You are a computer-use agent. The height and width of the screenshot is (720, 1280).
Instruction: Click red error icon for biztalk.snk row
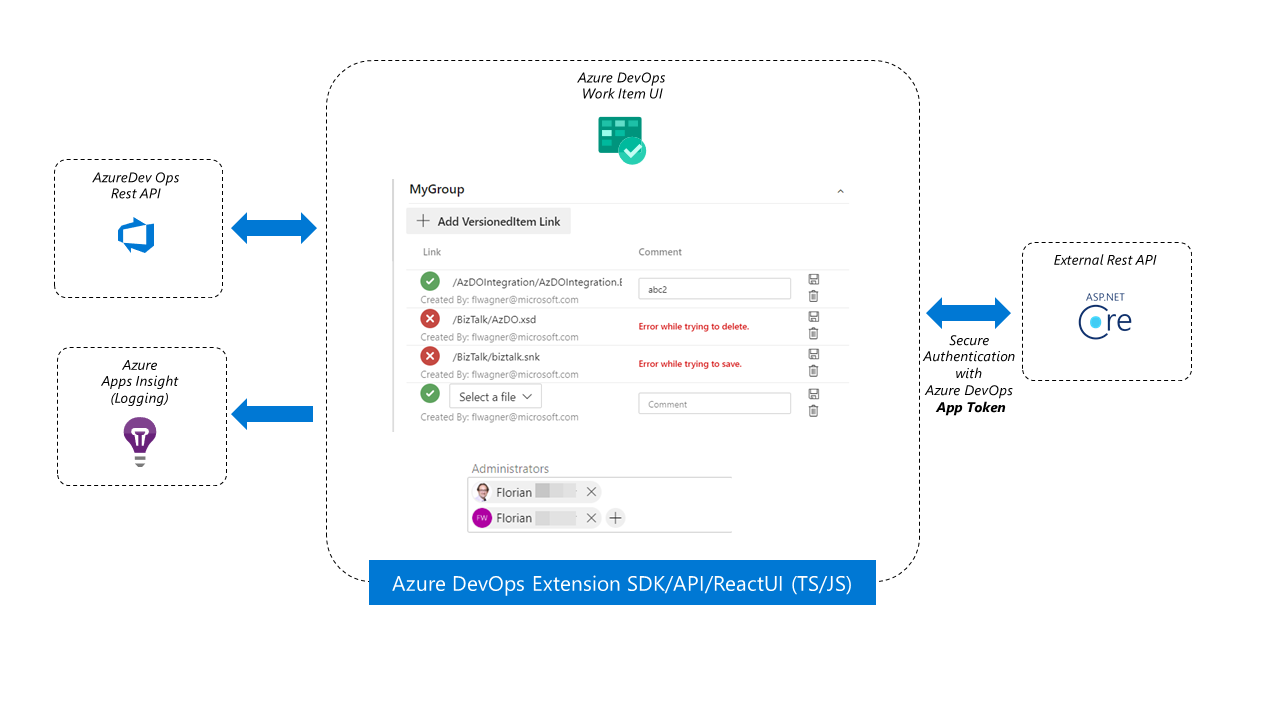pos(430,356)
